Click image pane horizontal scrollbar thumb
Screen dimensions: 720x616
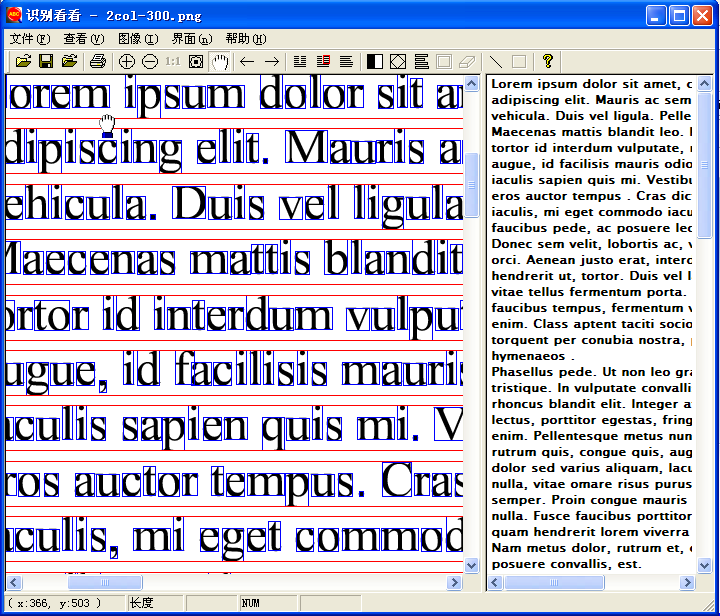[104, 582]
